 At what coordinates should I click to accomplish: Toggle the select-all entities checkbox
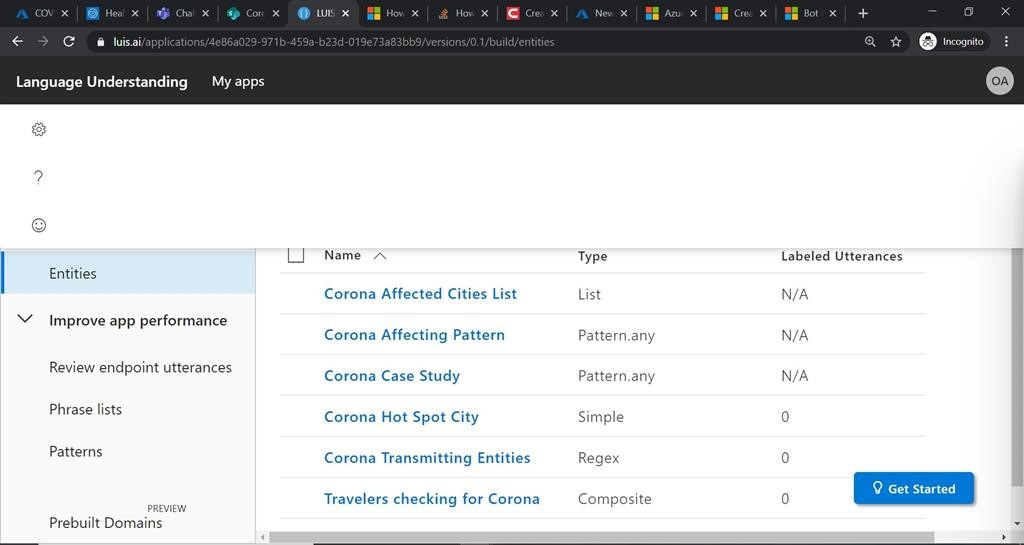(x=296, y=255)
